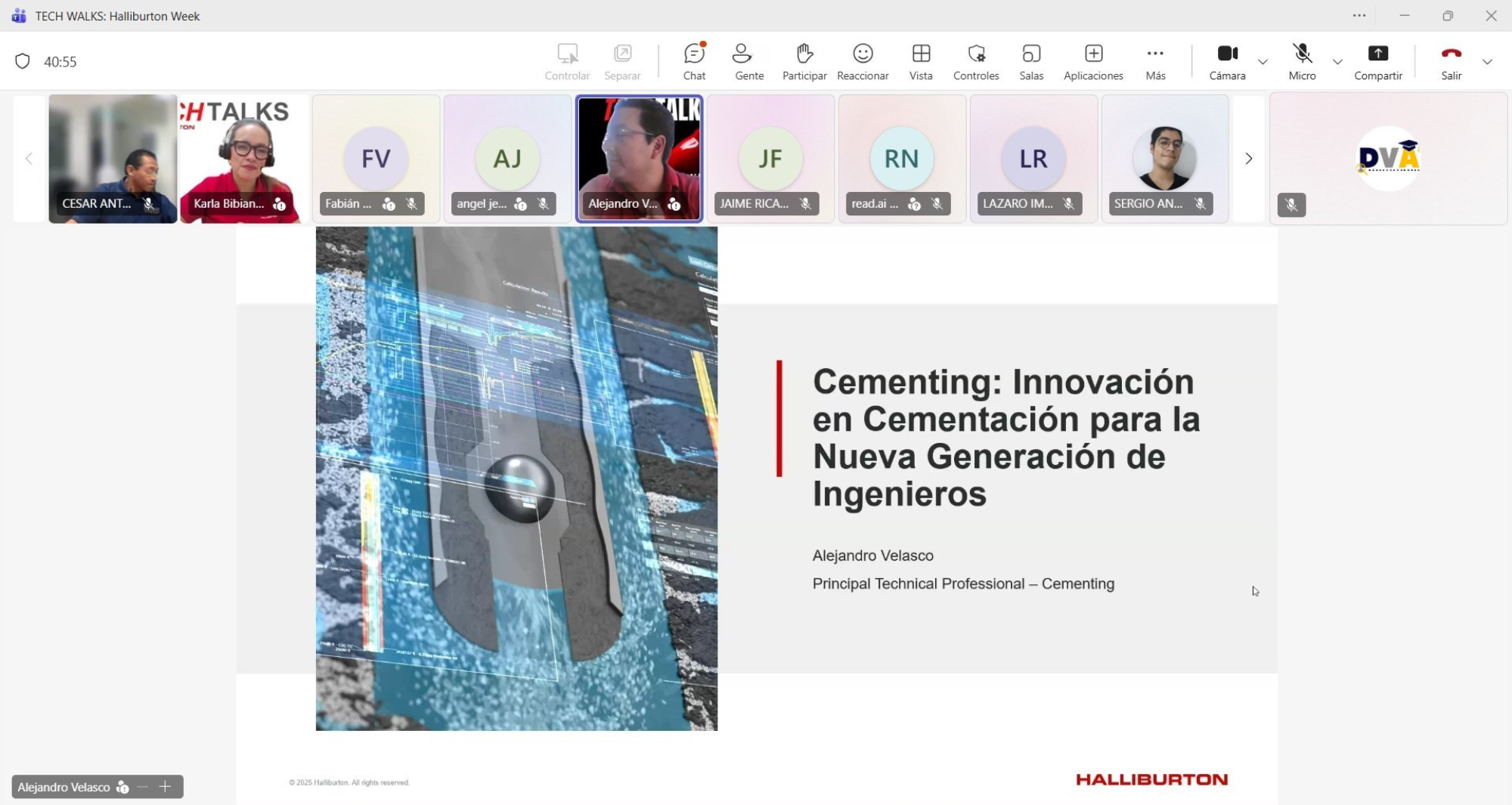Zoom in shared content plus button
Screen dimensions: 1512x805
(166, 787)
